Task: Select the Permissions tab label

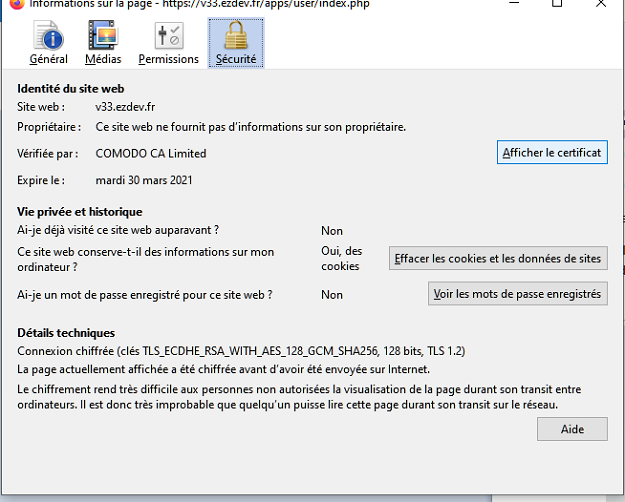Action: [x=168, y=59]
